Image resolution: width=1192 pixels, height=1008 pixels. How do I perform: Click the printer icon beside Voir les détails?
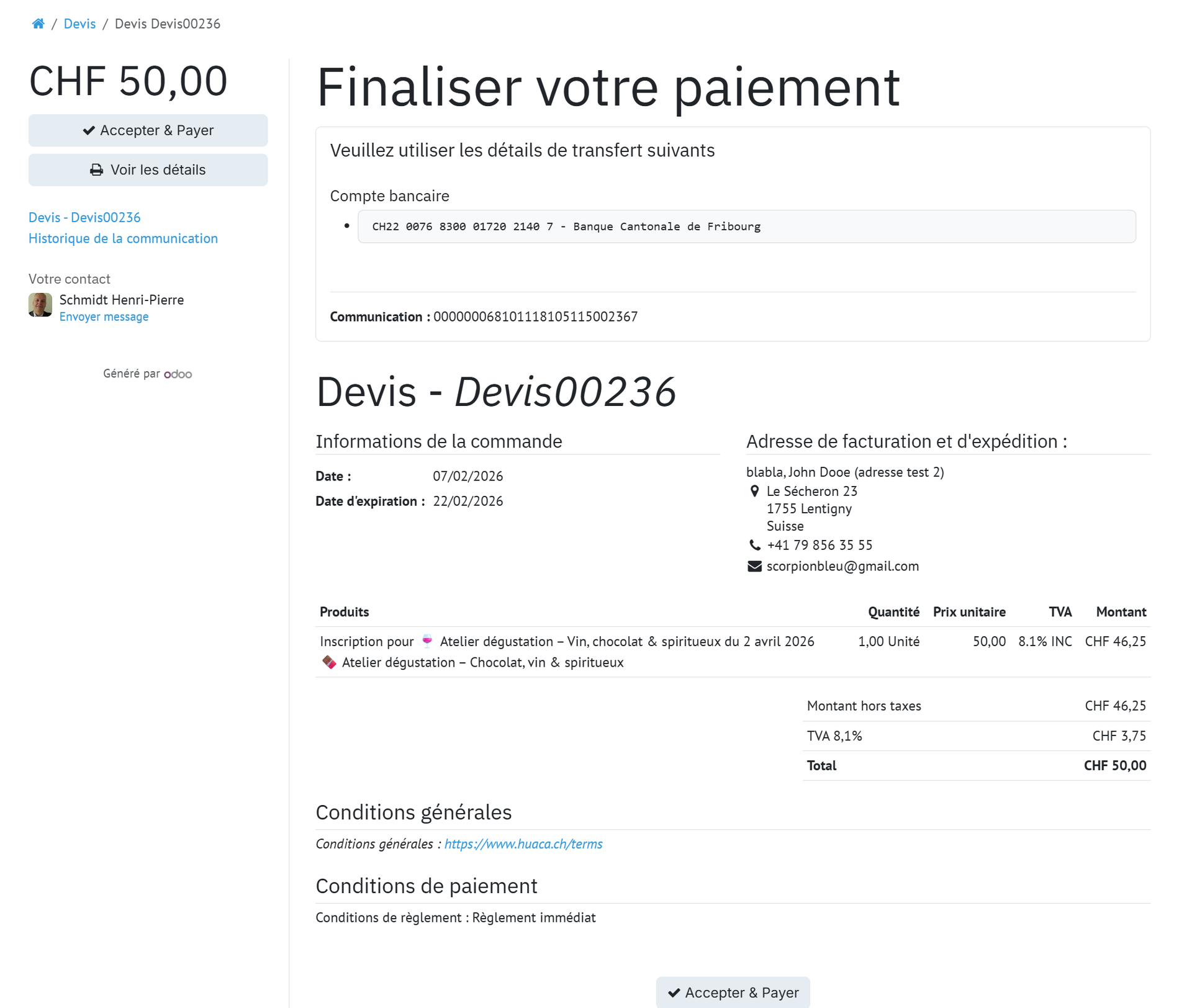(x=96, y=170)
